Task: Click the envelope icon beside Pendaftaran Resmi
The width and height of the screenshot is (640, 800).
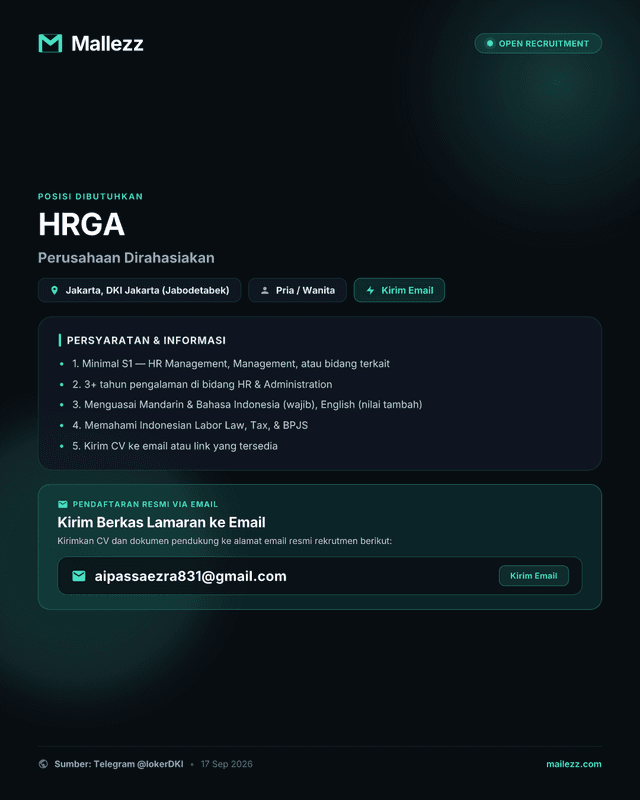Action: [63, 504]
